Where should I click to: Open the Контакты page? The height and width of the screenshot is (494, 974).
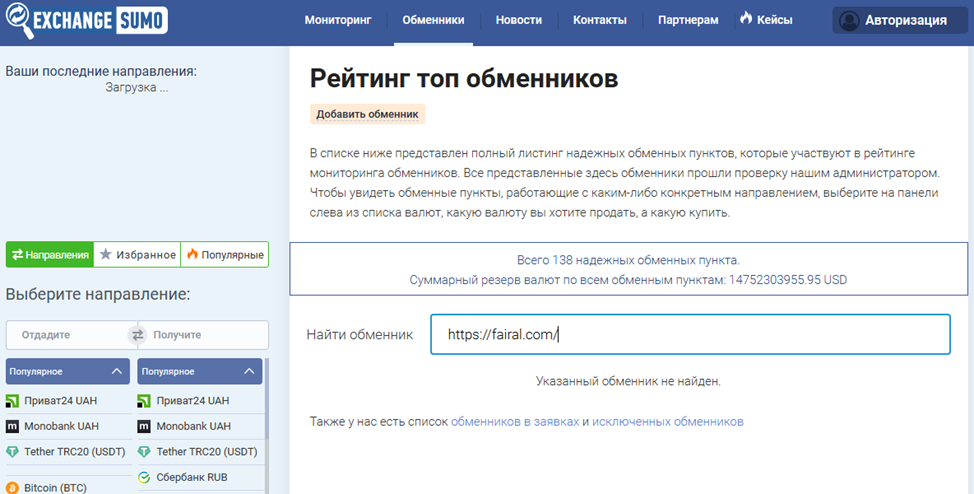click(x=599, y=20)
